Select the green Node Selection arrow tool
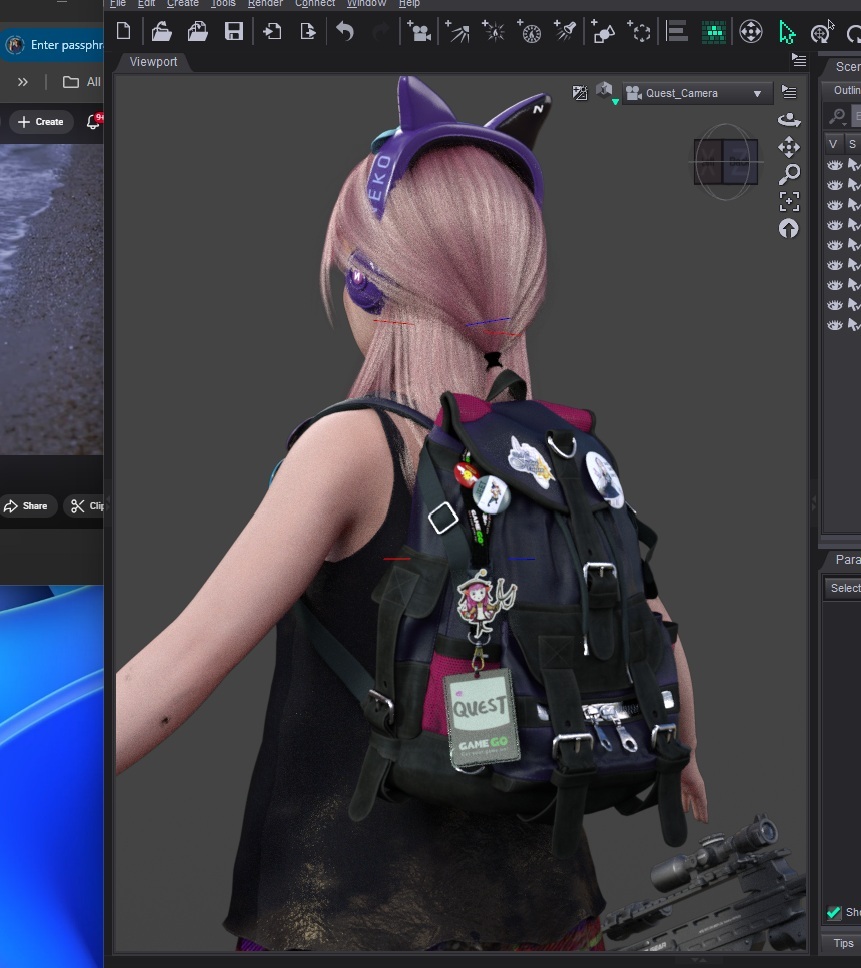The height and width of the screenshot is (968, 861). pos(787,32)
